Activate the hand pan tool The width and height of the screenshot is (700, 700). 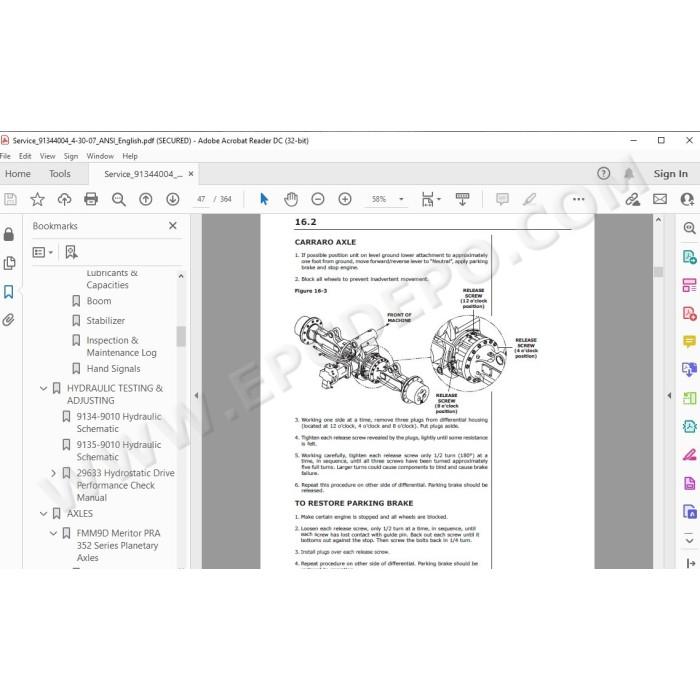click(291, 199)
